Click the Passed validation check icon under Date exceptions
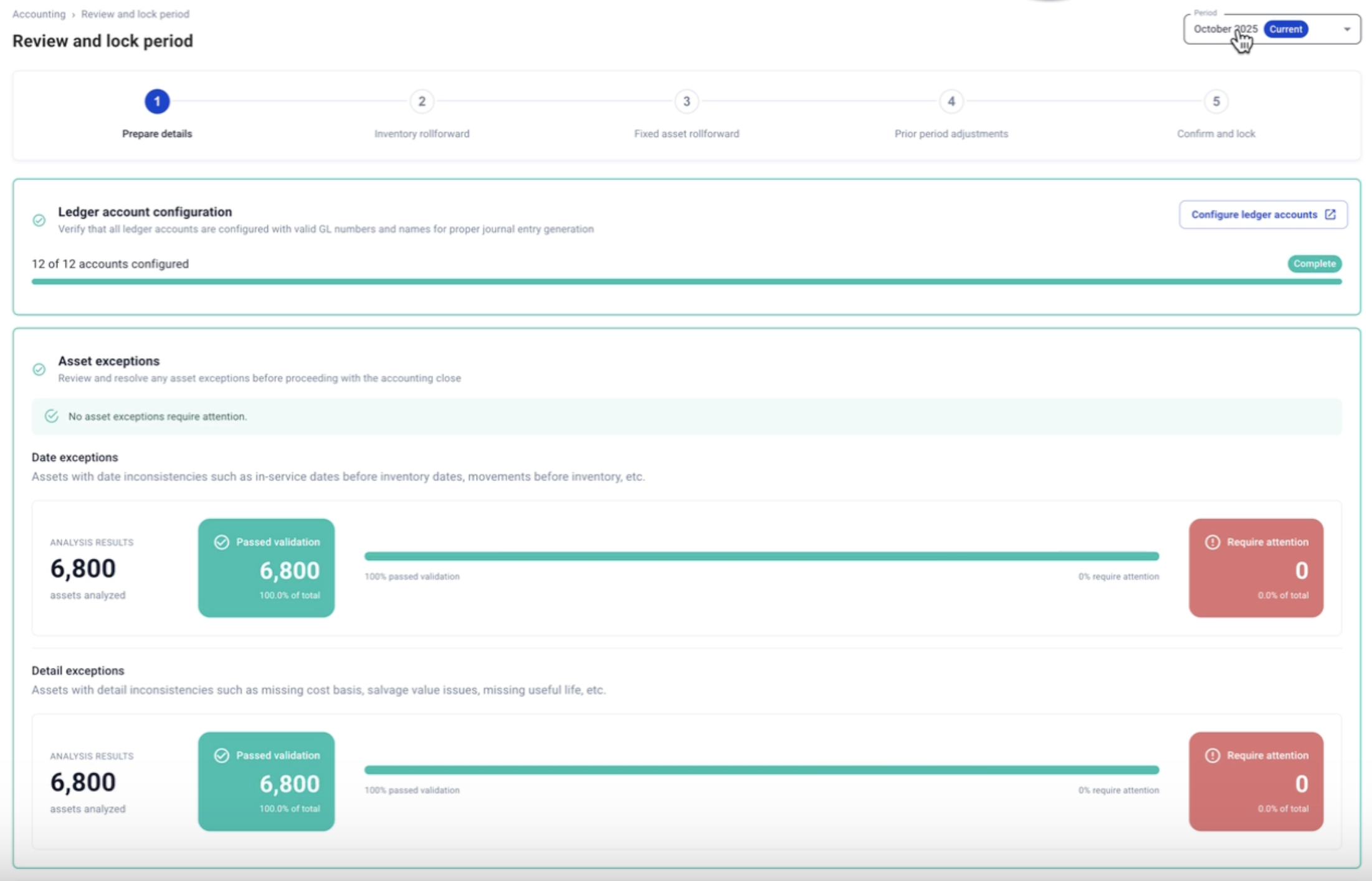The image size is (1372, 881). 221,541
